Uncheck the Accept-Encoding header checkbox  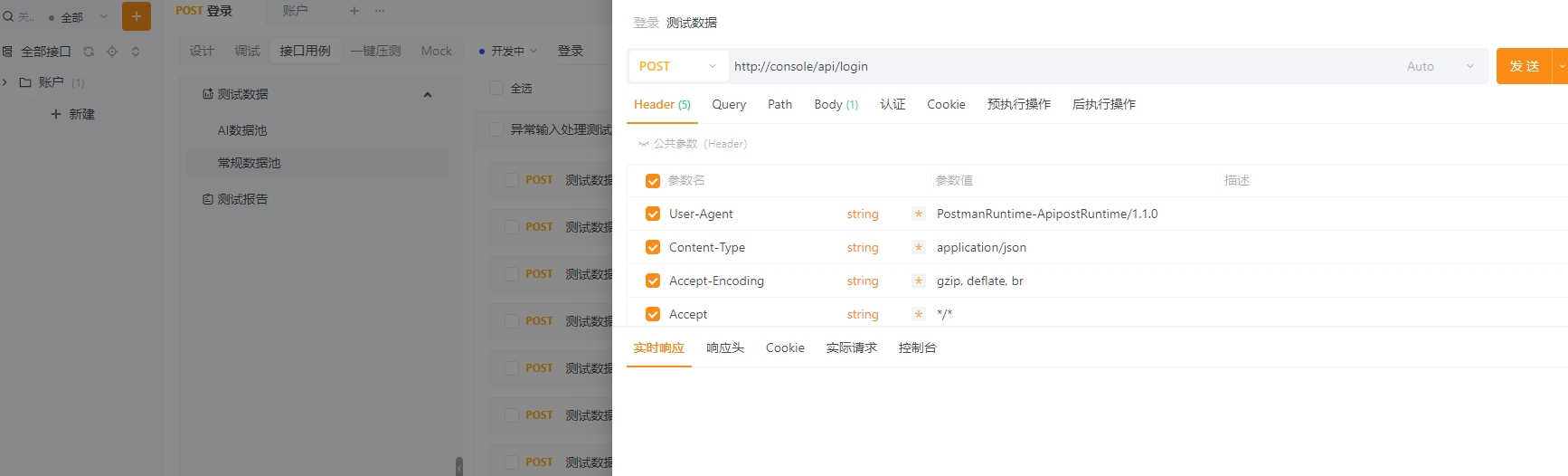(x=653, y=281)
